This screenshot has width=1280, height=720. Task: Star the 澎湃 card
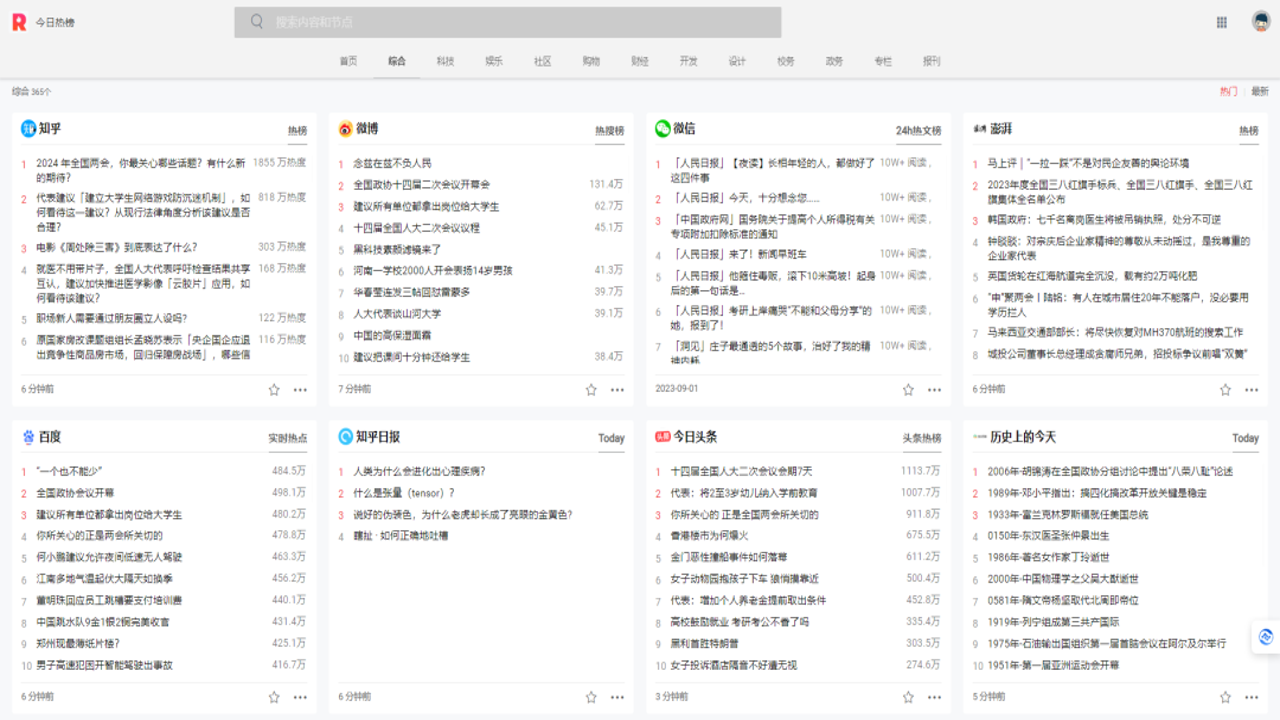[1225, 389]
